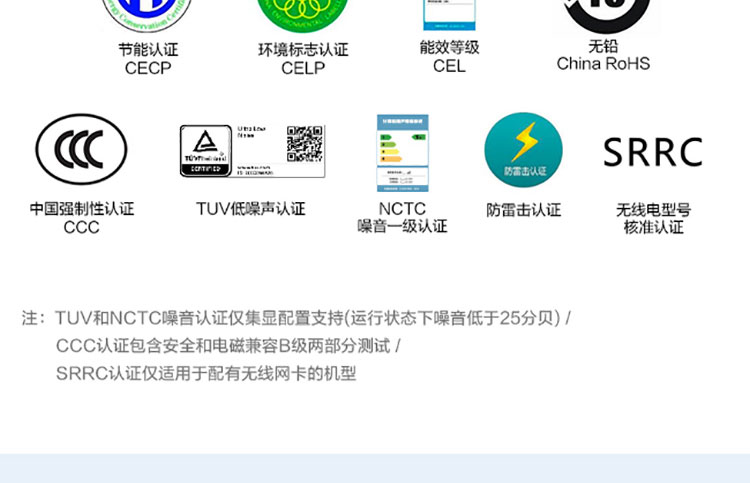The width and height of the screenshot is (750, 483).
Task: Select the '能效等级 CEL' caption
Action: [449, 57]
